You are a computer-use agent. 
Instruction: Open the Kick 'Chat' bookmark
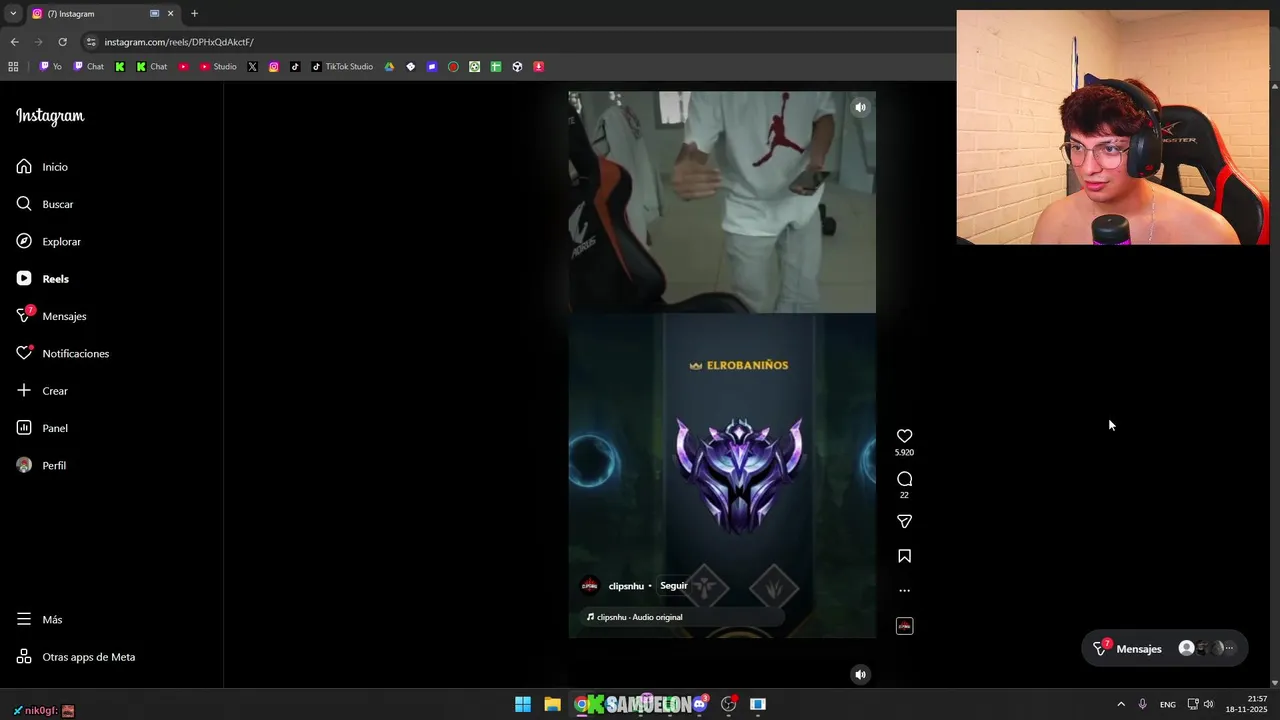[x=151, y=67]
